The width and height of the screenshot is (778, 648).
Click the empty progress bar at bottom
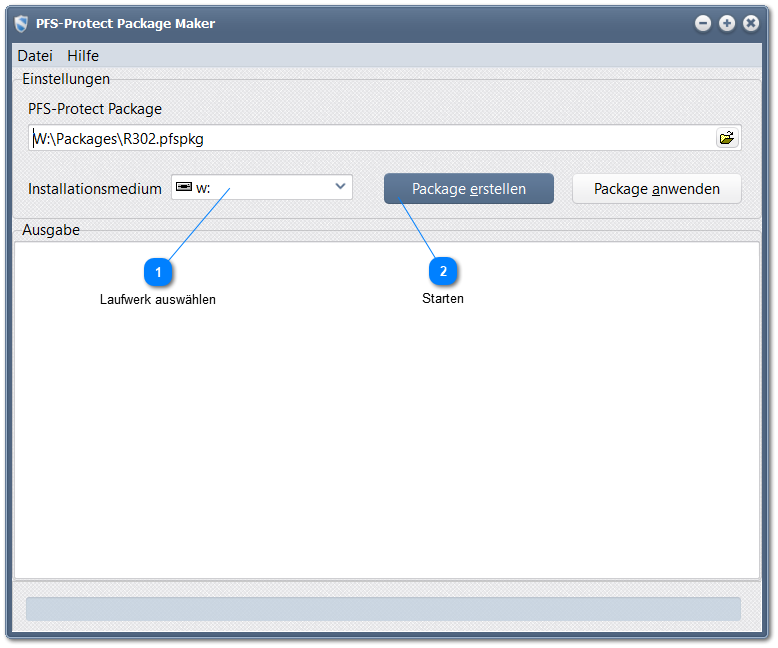pos(383,609)
